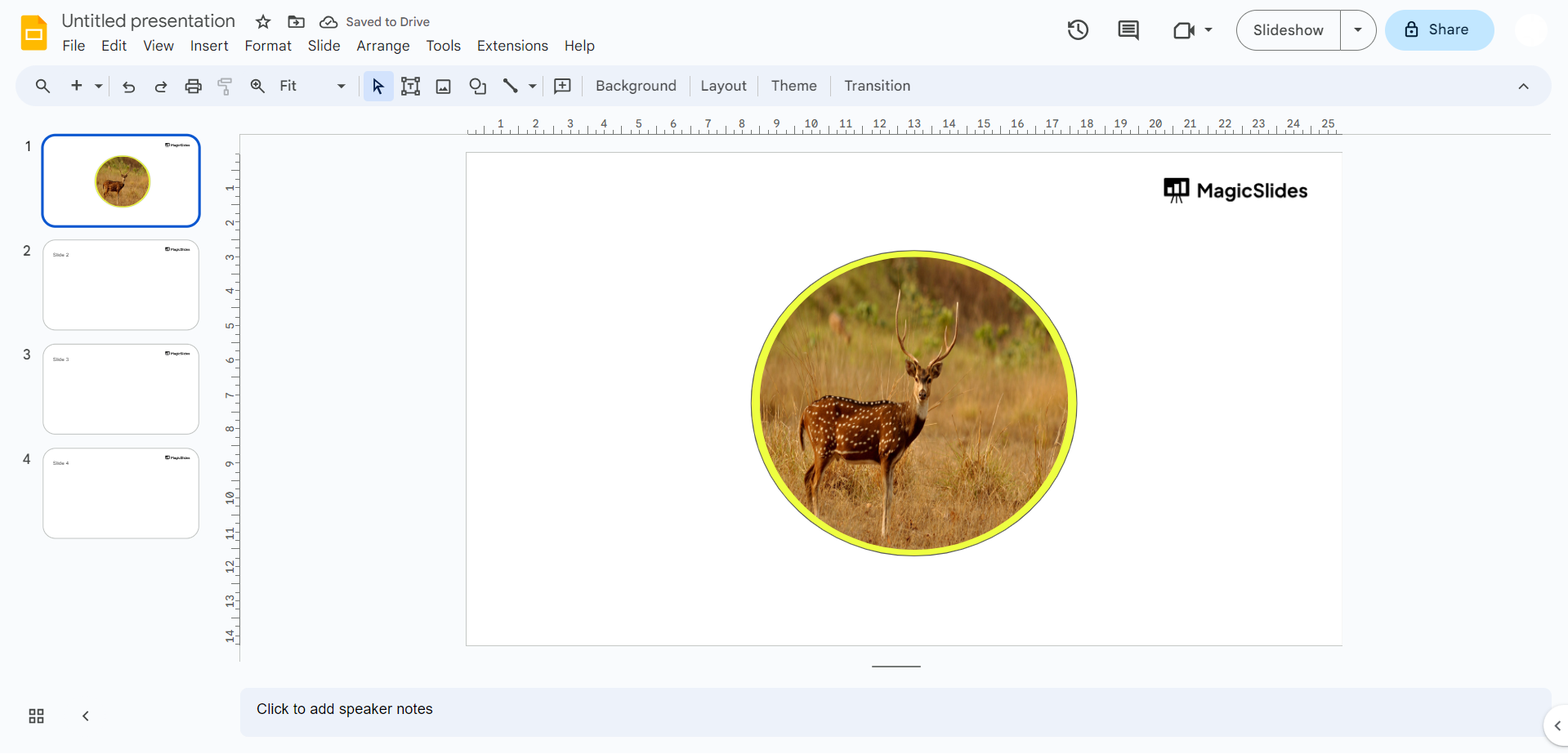Expand the new slide layout dropdown
The height and width of the screenshot is (754, 1568).
point(99,87)
